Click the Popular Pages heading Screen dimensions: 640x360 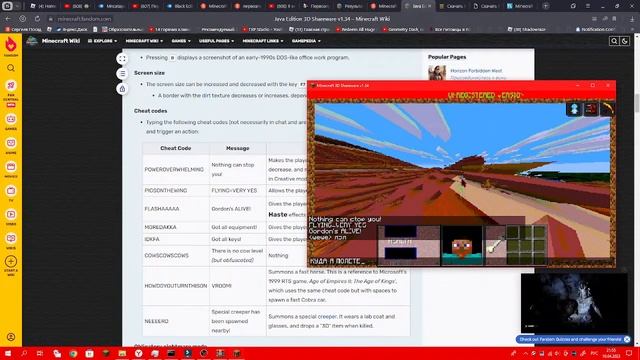[x=447, y=57]
